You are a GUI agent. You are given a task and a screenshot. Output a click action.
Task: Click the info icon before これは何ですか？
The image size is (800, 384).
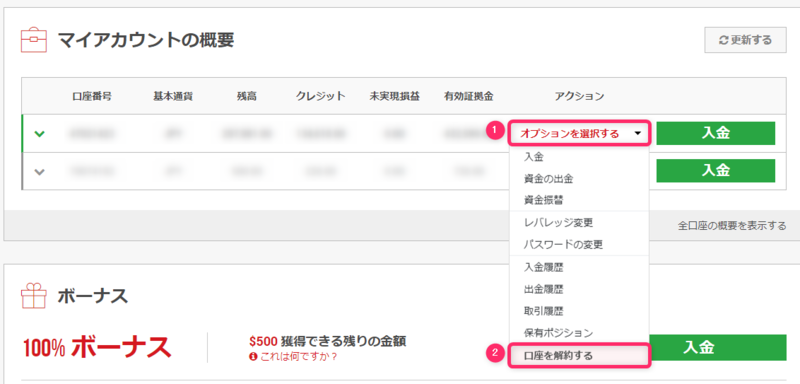tap(253, 356)
